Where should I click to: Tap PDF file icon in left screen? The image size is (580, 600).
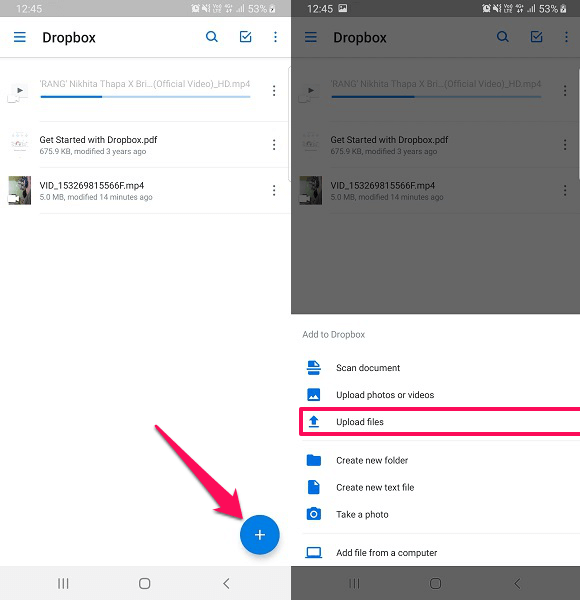(x=19, y=144)
